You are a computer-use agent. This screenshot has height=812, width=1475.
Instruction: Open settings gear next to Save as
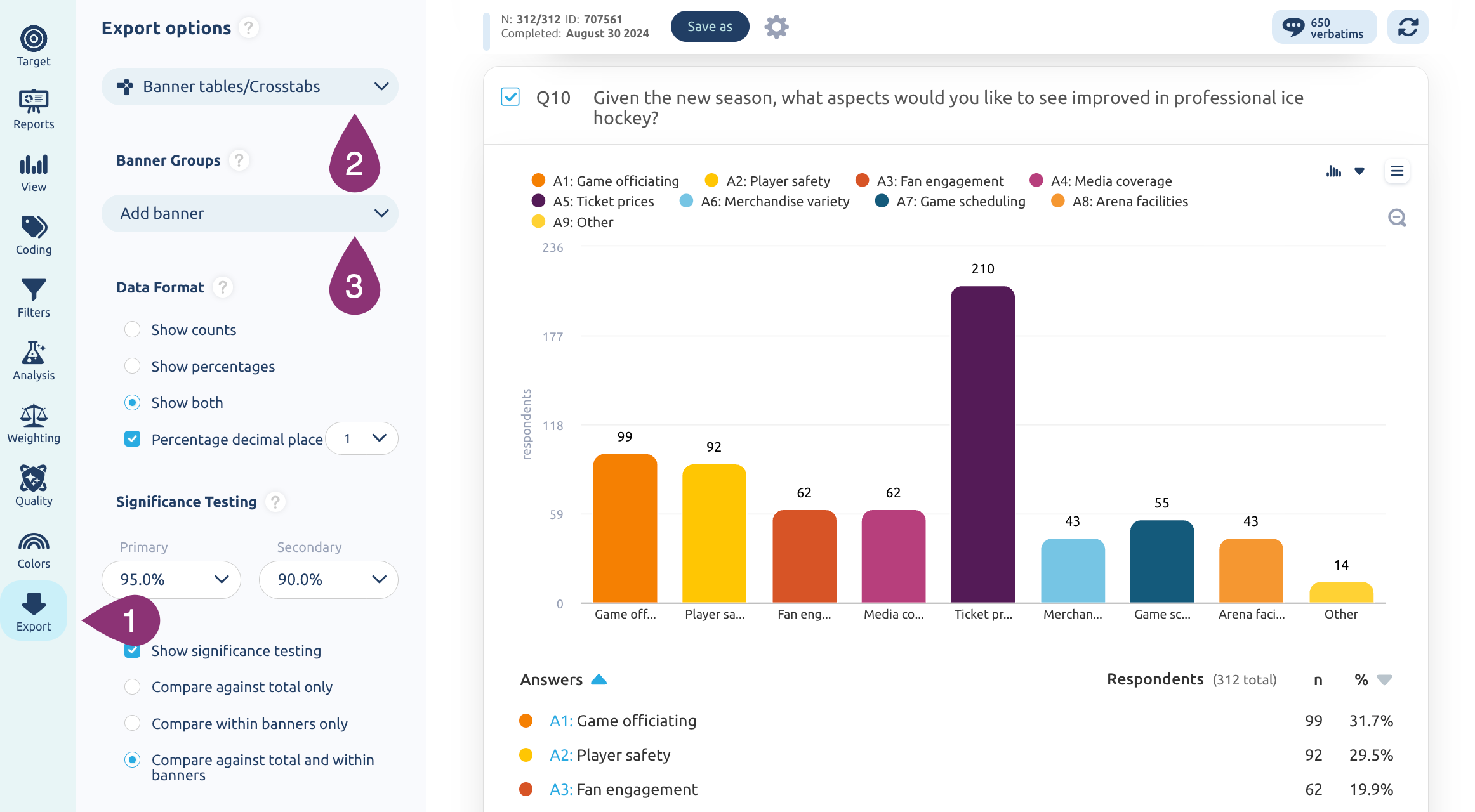pyautogui.click(x=776, y=27)
